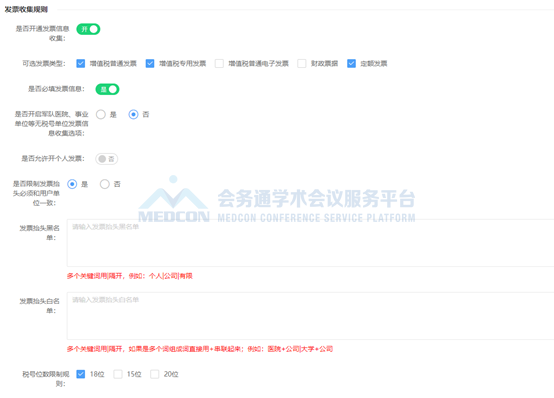Click the 发票抬头白名单 text area
The width and height of the screenshot is (554, 398).
point(310,316)
